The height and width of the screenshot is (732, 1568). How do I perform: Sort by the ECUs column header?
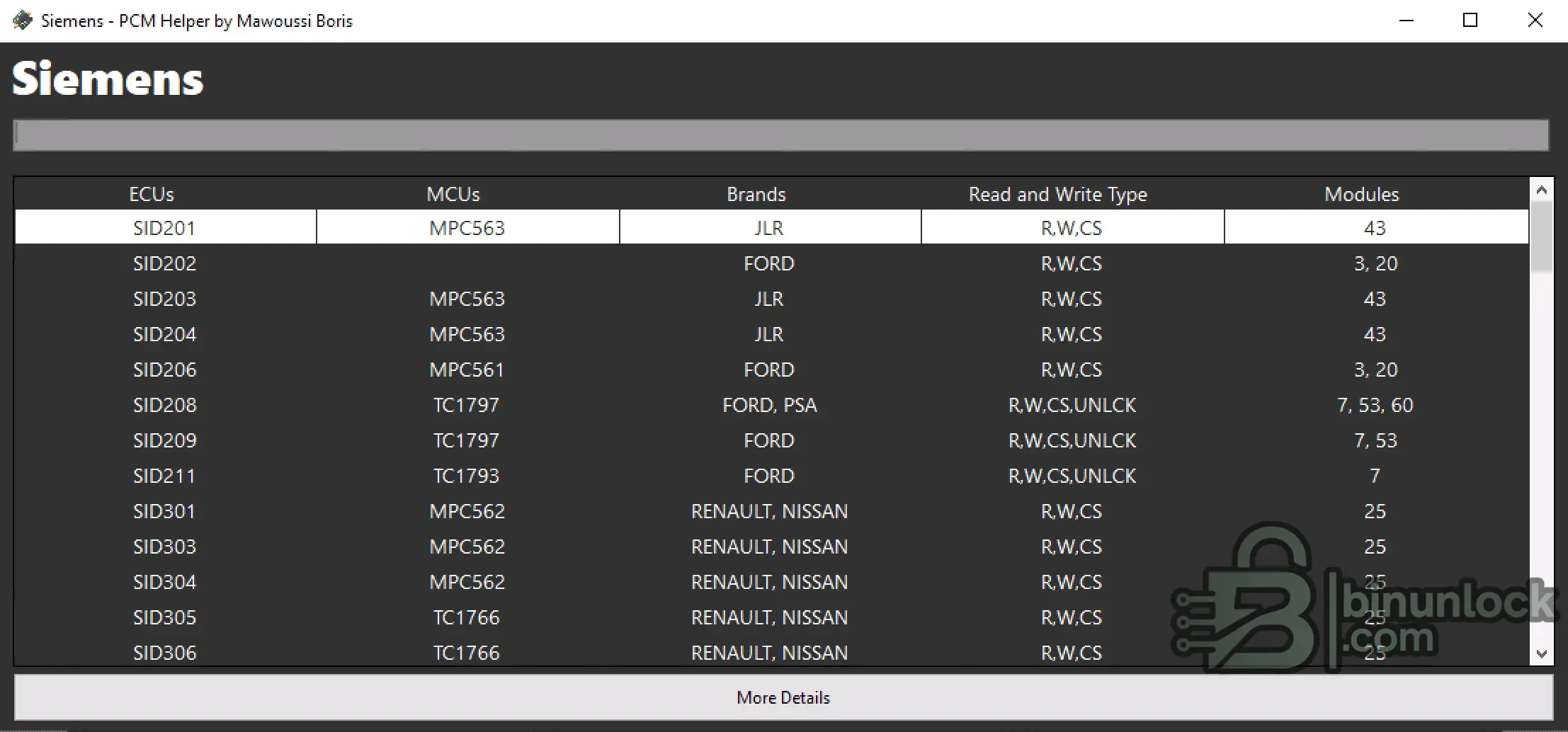click(152, 194)
